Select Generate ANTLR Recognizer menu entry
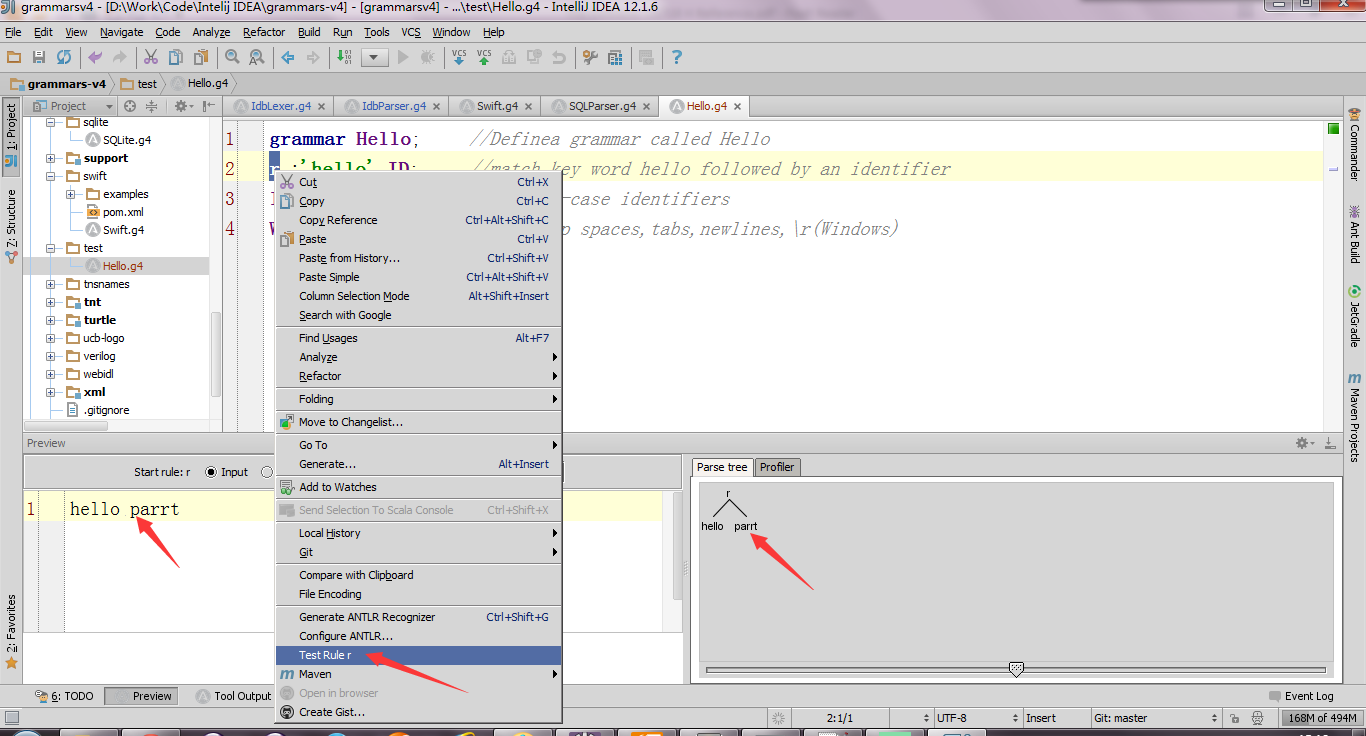The width and height of the screenshot is (1366, 736). 418,617
